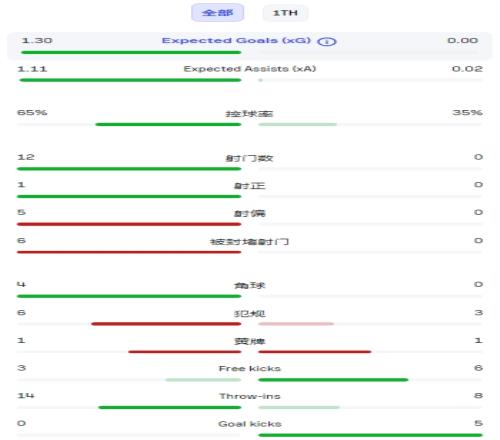The width and height of the screenshot is (500, 440).
Task: Click the Expected Assists (xA) label
Action: [x=250, y=69]
